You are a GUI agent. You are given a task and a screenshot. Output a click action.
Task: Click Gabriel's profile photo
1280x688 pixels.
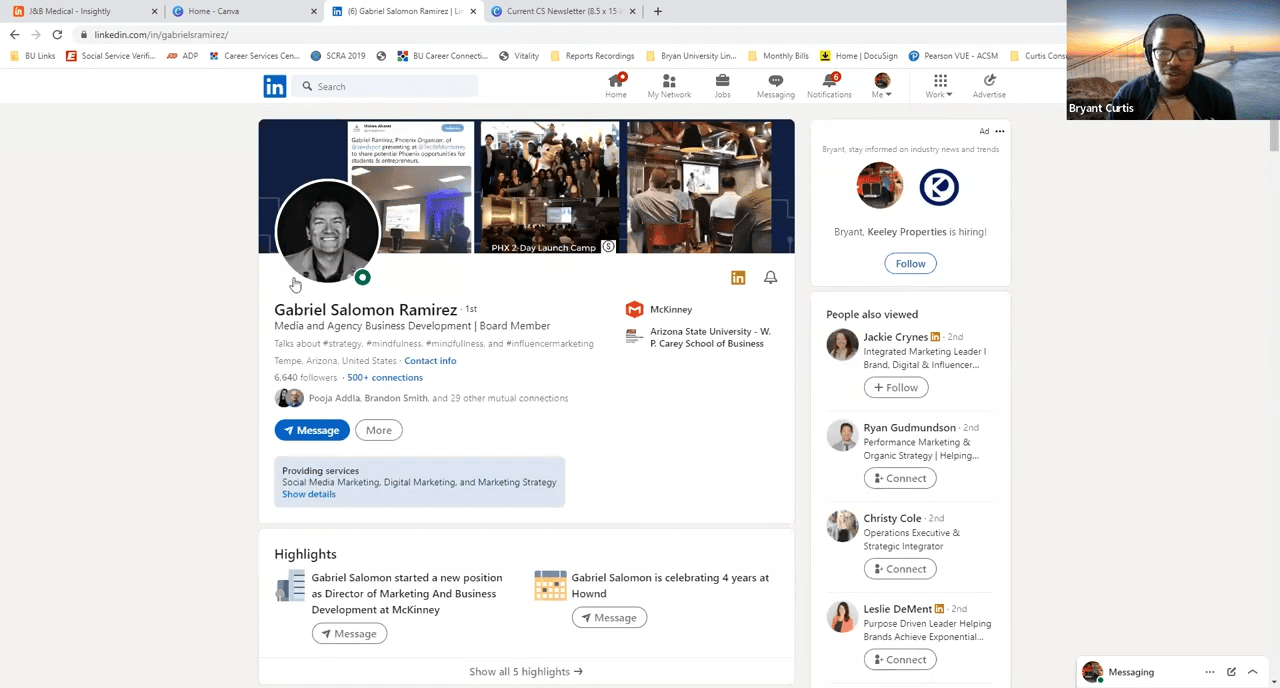tap(327, 232)
